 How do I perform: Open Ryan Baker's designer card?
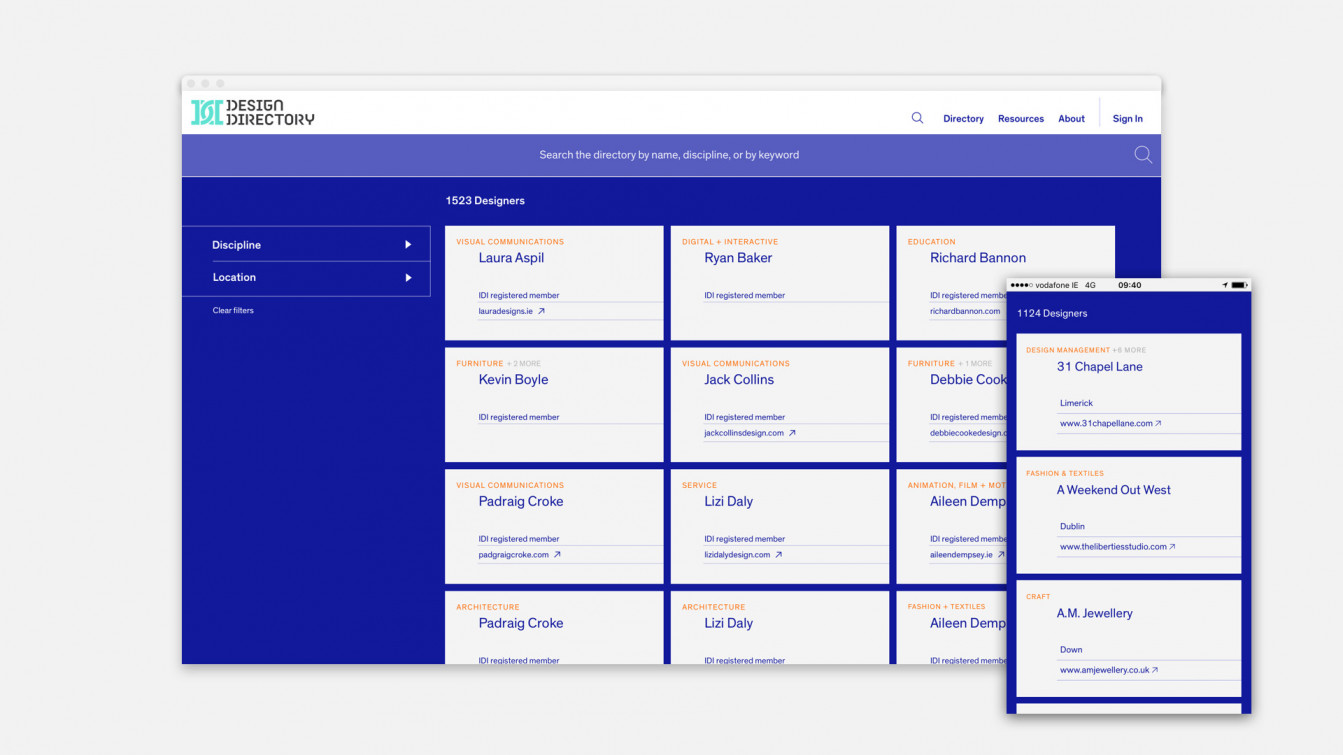point(738,258)
